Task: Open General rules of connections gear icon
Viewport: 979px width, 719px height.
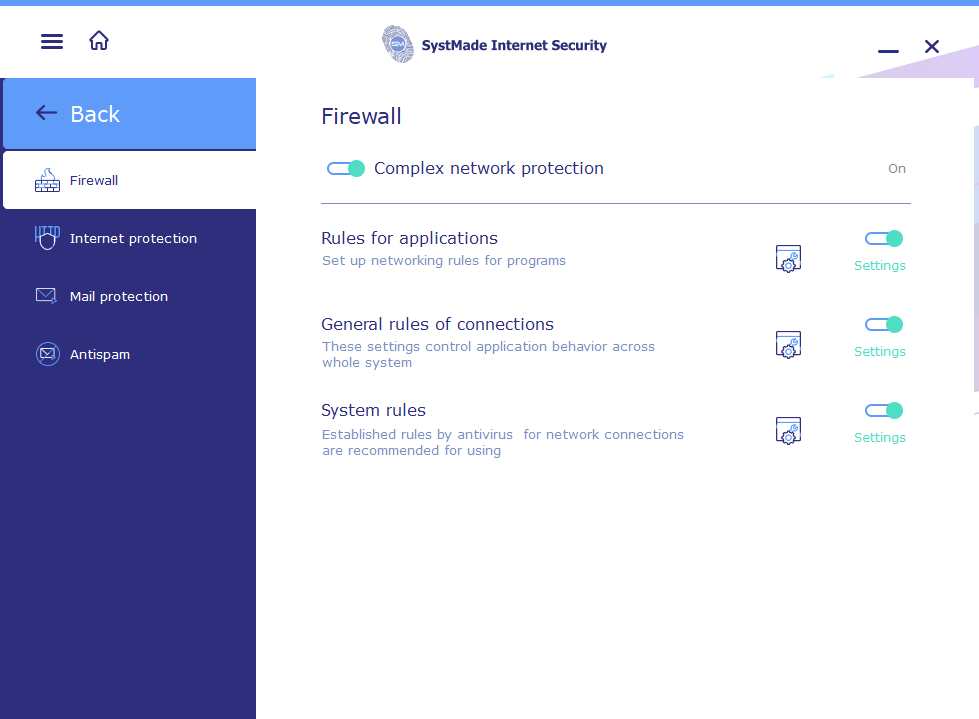Action: [x=788, y=344]
